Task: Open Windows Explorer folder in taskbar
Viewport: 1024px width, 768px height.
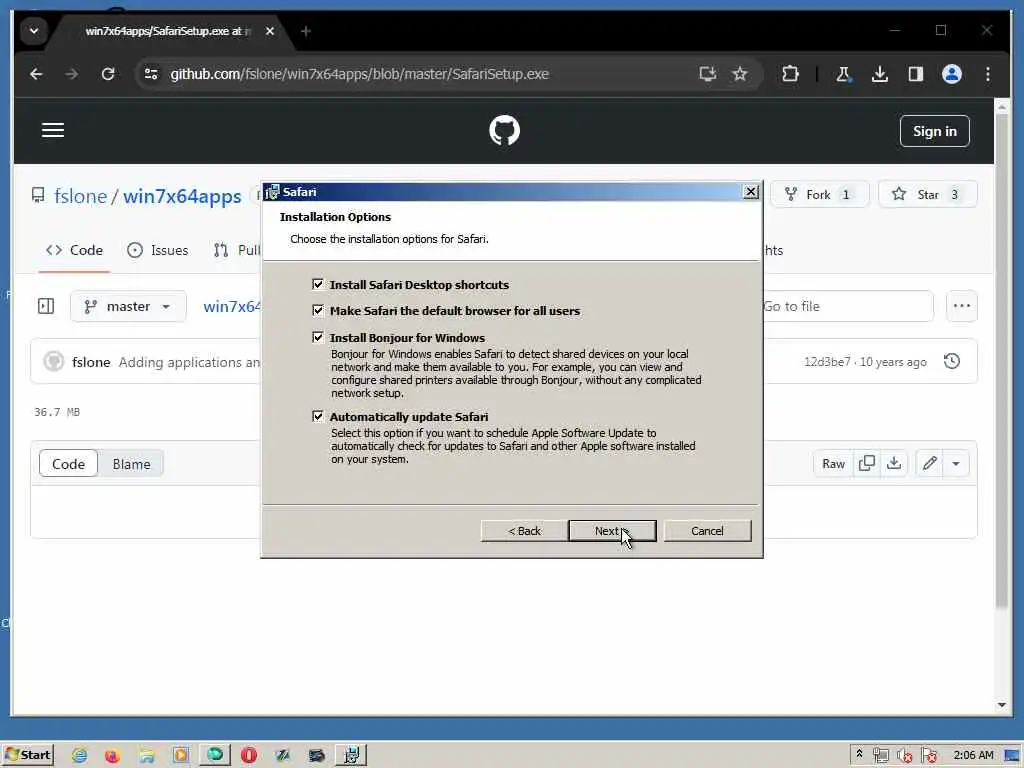Action: point(146,756)
